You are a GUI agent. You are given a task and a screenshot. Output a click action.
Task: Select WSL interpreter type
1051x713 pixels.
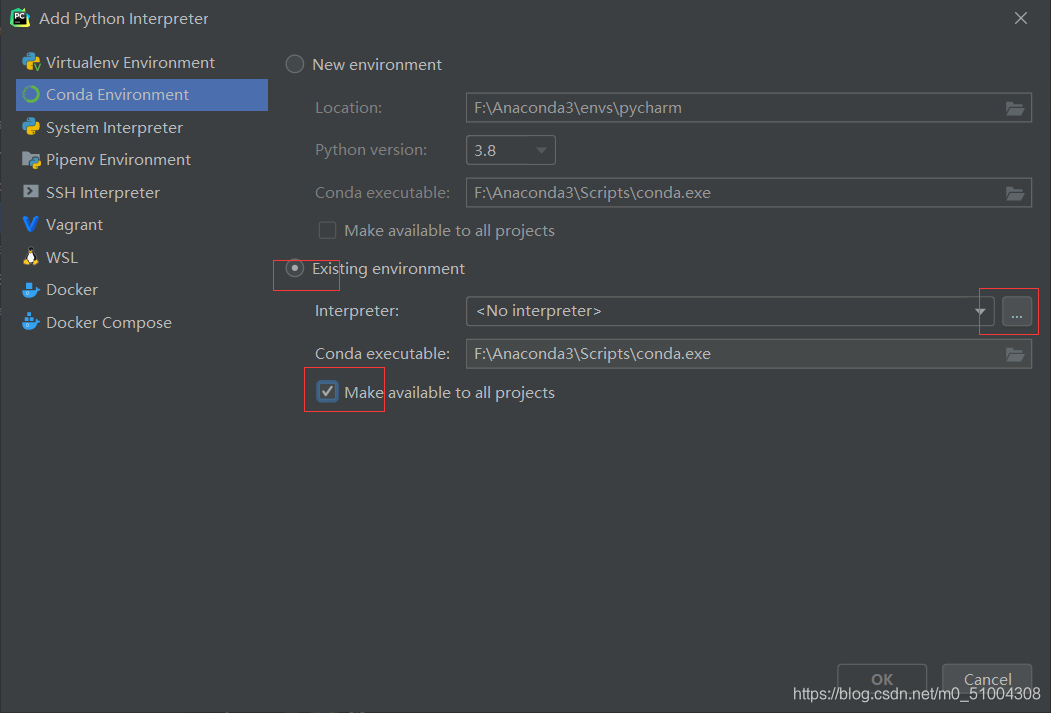[x=141, y=257]
